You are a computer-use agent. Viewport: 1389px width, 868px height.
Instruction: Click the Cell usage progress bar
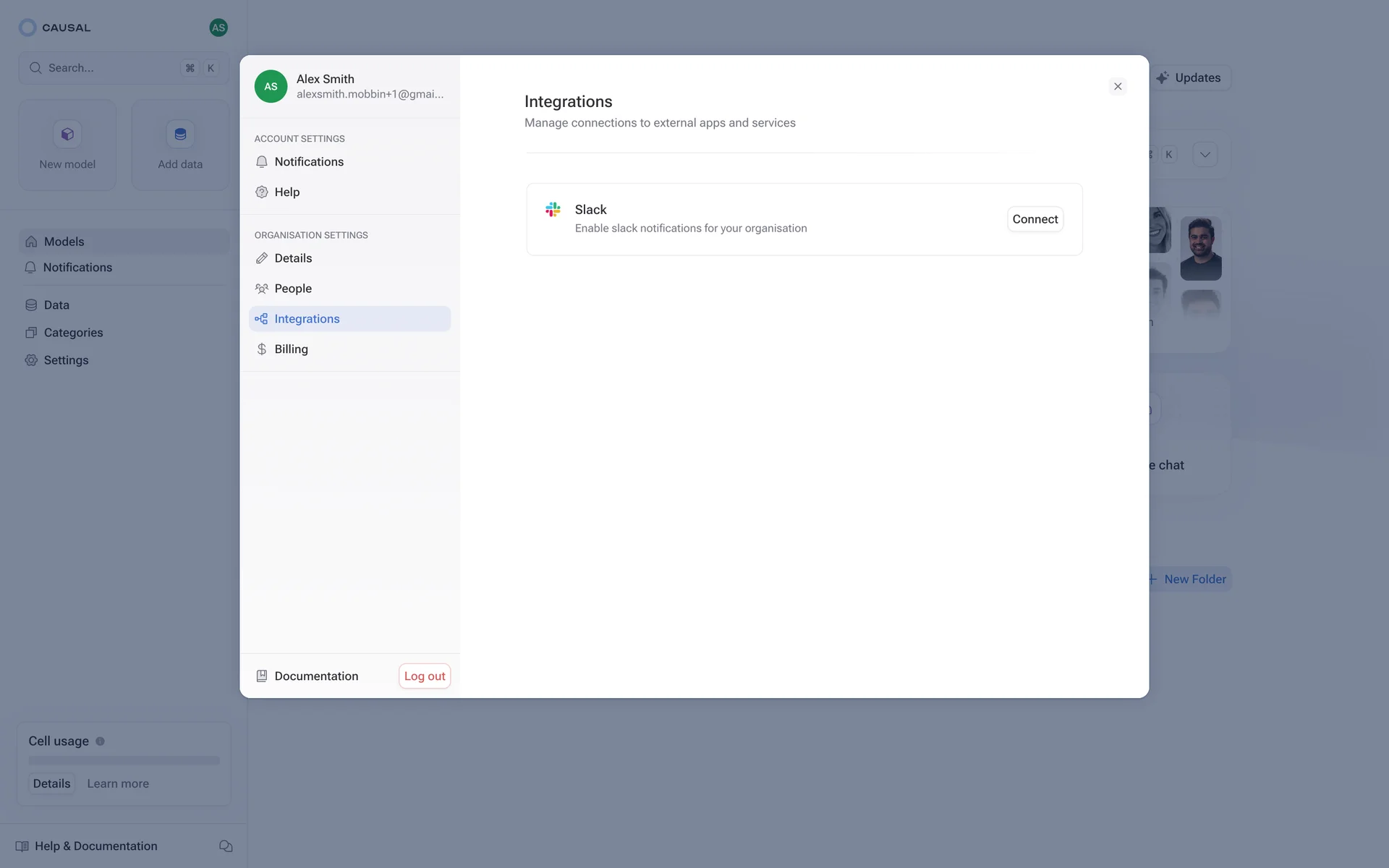pos(124,761)
